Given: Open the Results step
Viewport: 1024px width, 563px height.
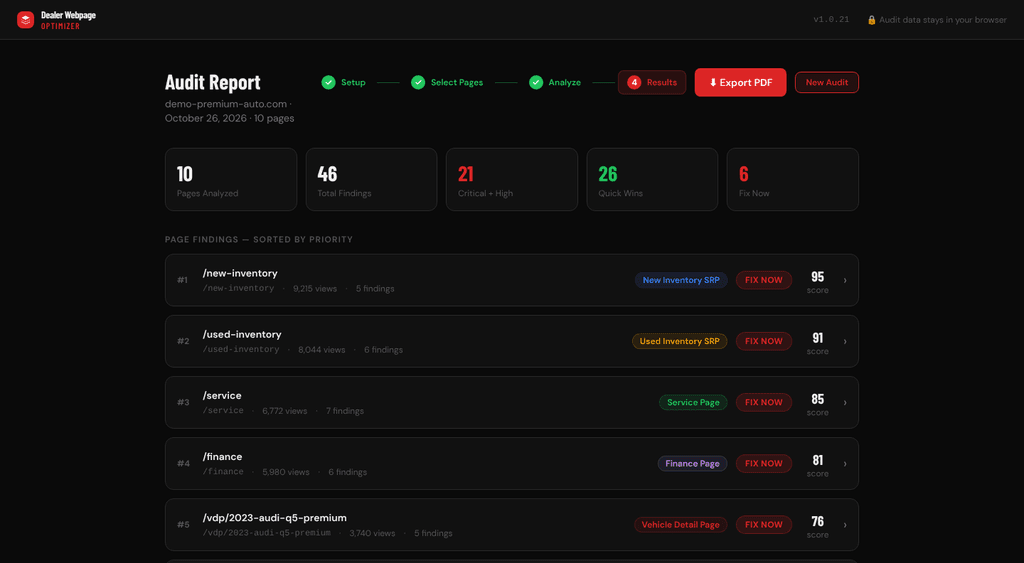Looking at the screenshot, I should pos(652,82).
